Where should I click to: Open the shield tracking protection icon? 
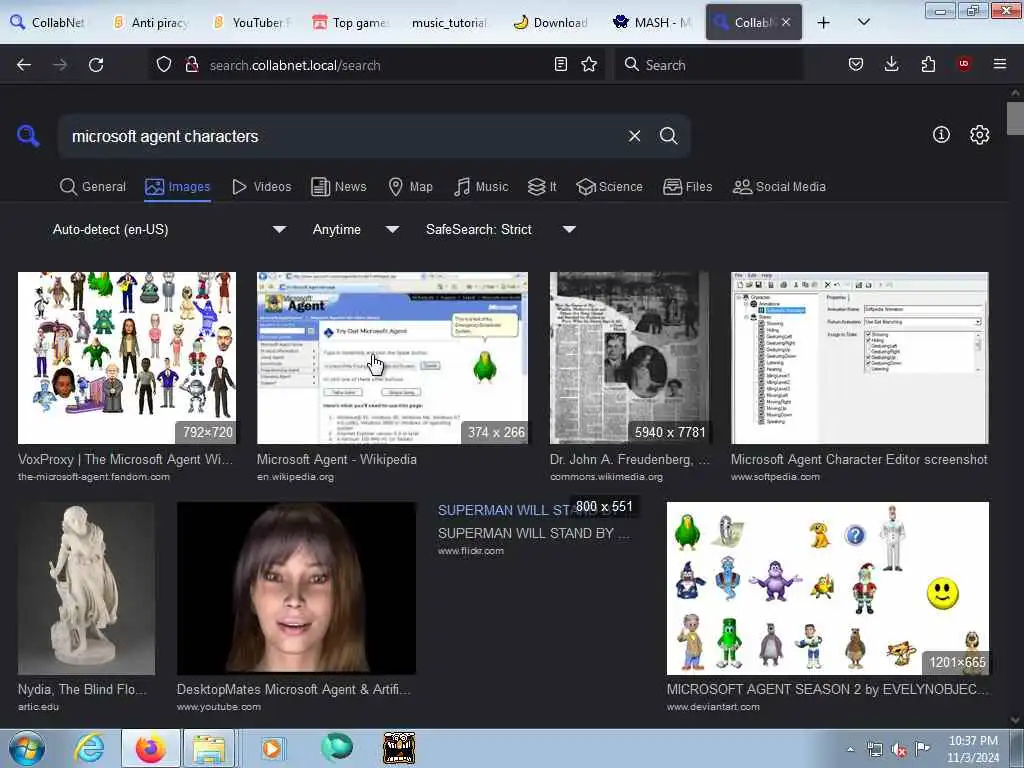coord(164,65)
